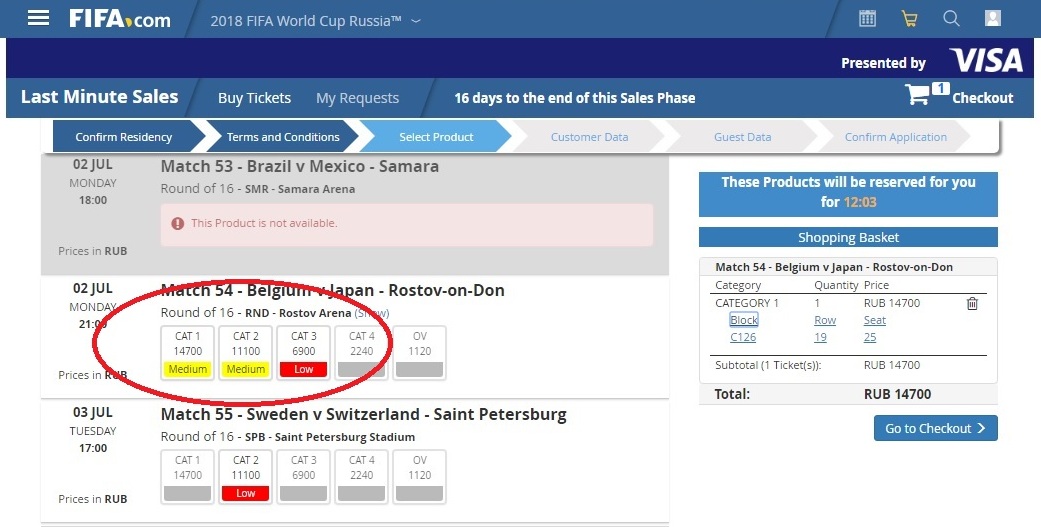
Task: Go to Confirm Residency step
Action: 124,137
